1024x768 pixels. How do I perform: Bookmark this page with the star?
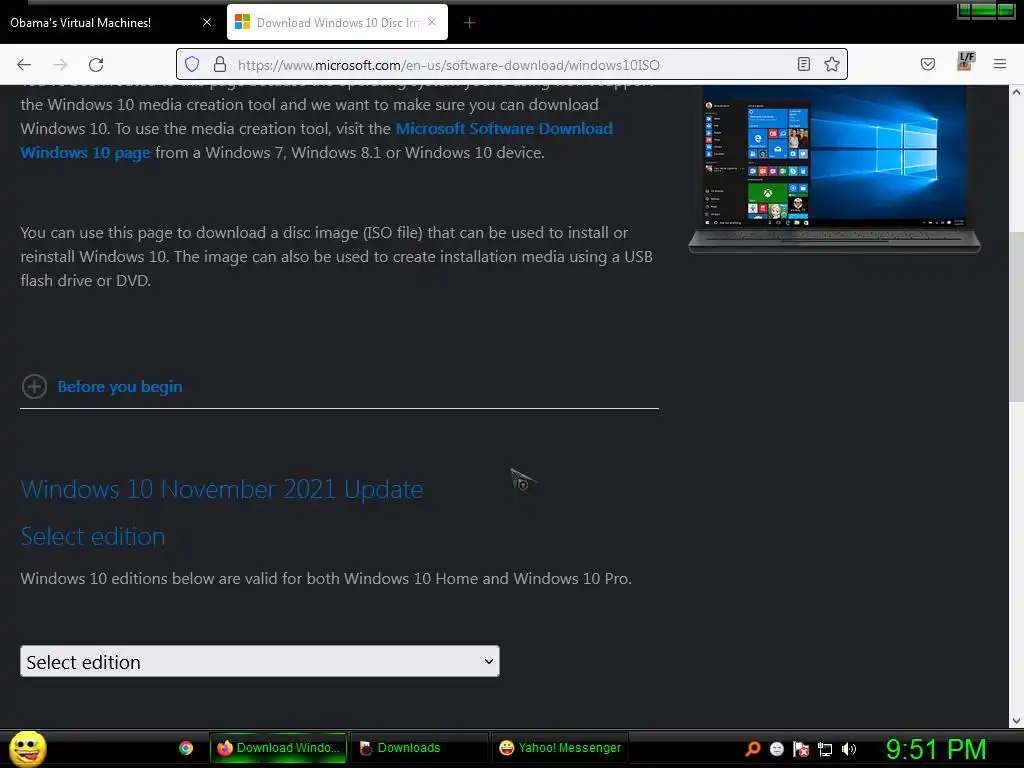tap(831, 64)
